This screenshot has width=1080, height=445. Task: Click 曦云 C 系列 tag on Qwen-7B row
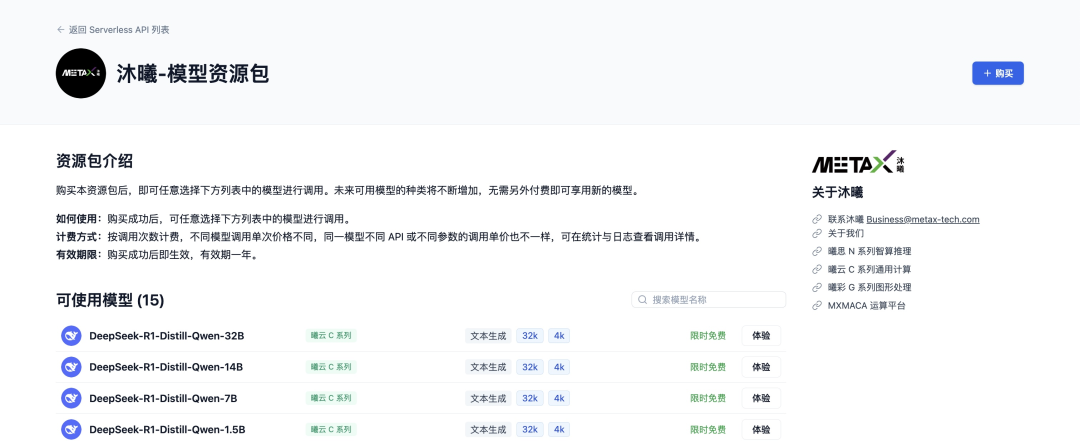click(x=331, y=398)
